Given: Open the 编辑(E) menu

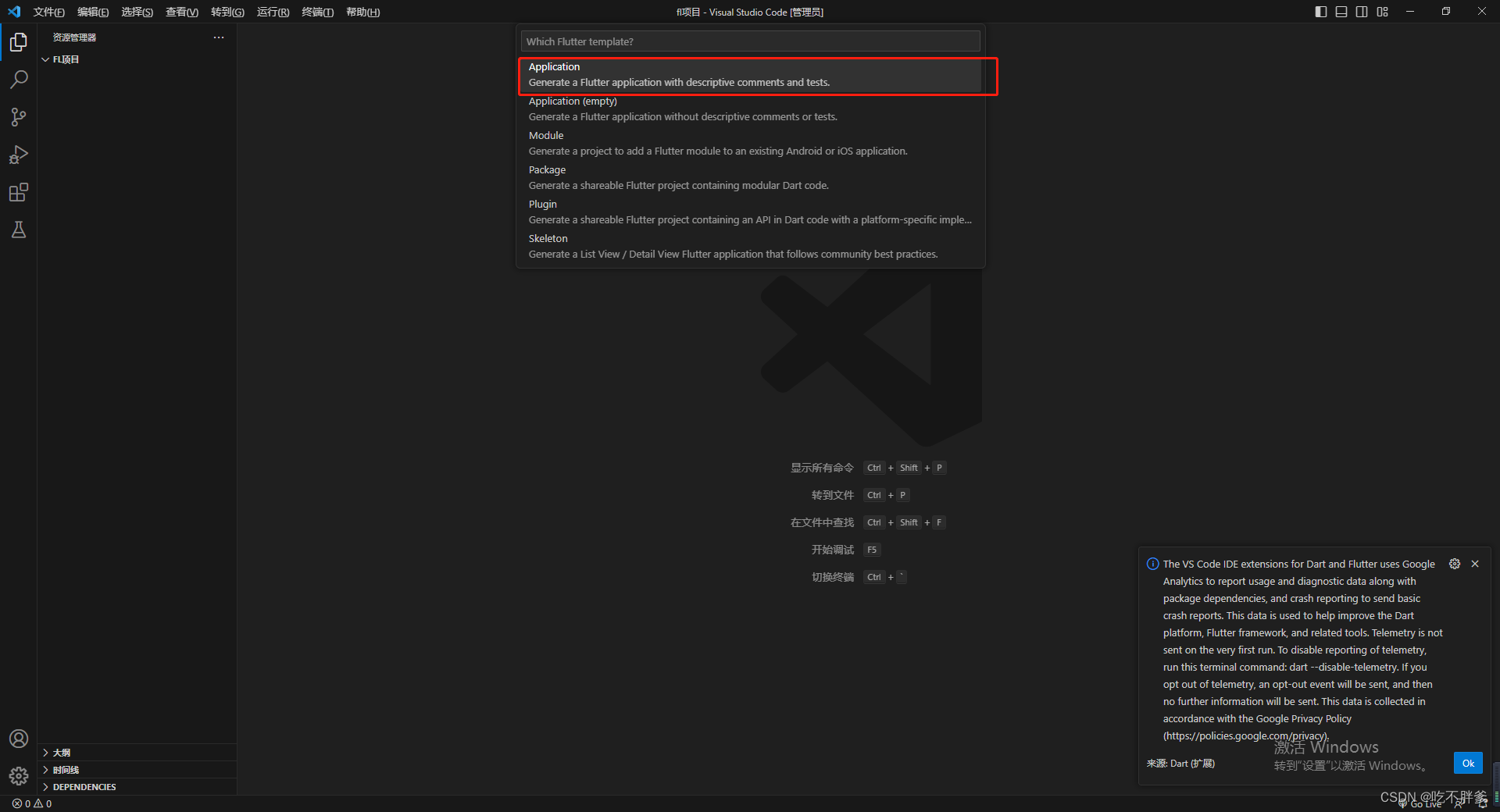Looking at the screenshot, I should click(x=93, y=12).
